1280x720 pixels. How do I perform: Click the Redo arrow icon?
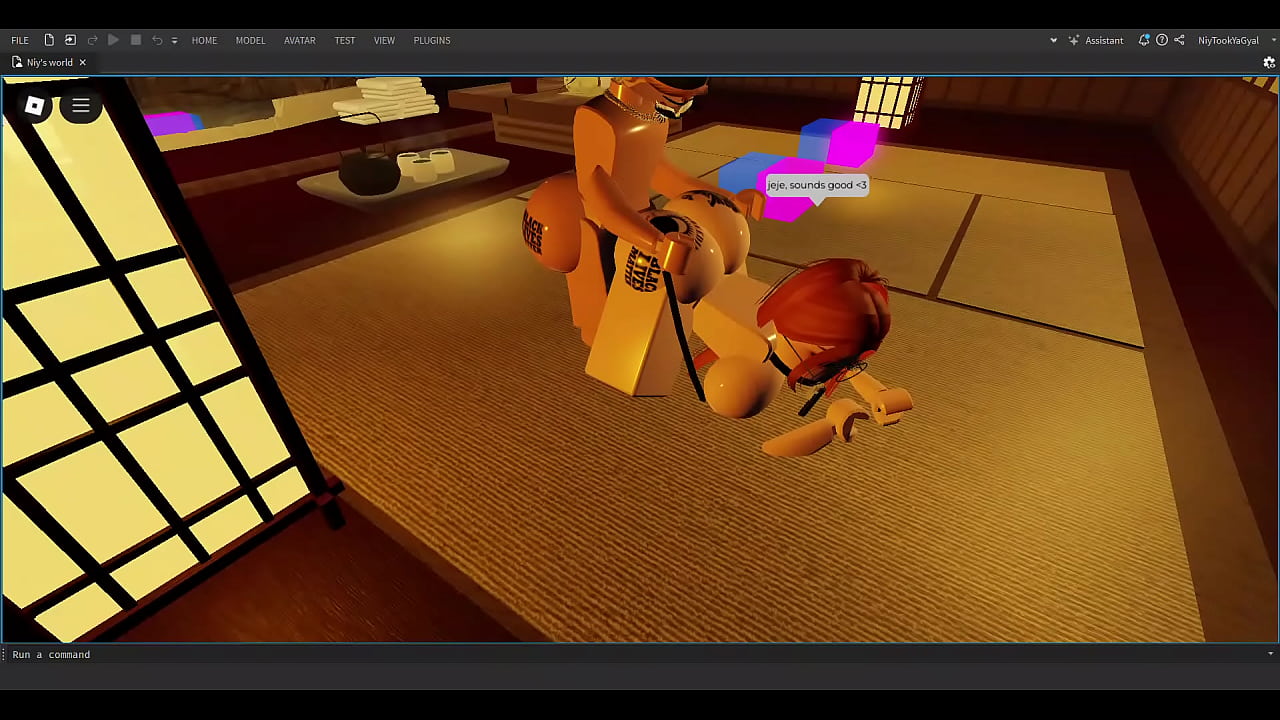pos(92,40)
